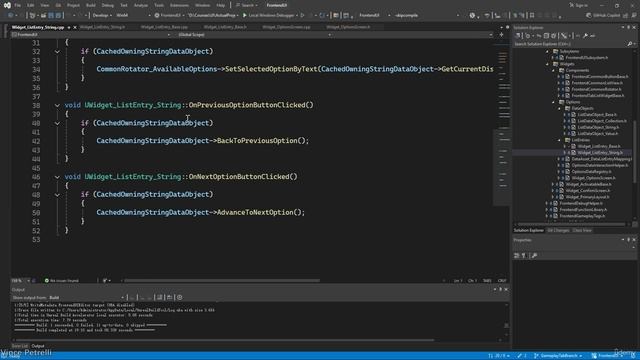Click Local Windows Debugger label

(271, 16)
